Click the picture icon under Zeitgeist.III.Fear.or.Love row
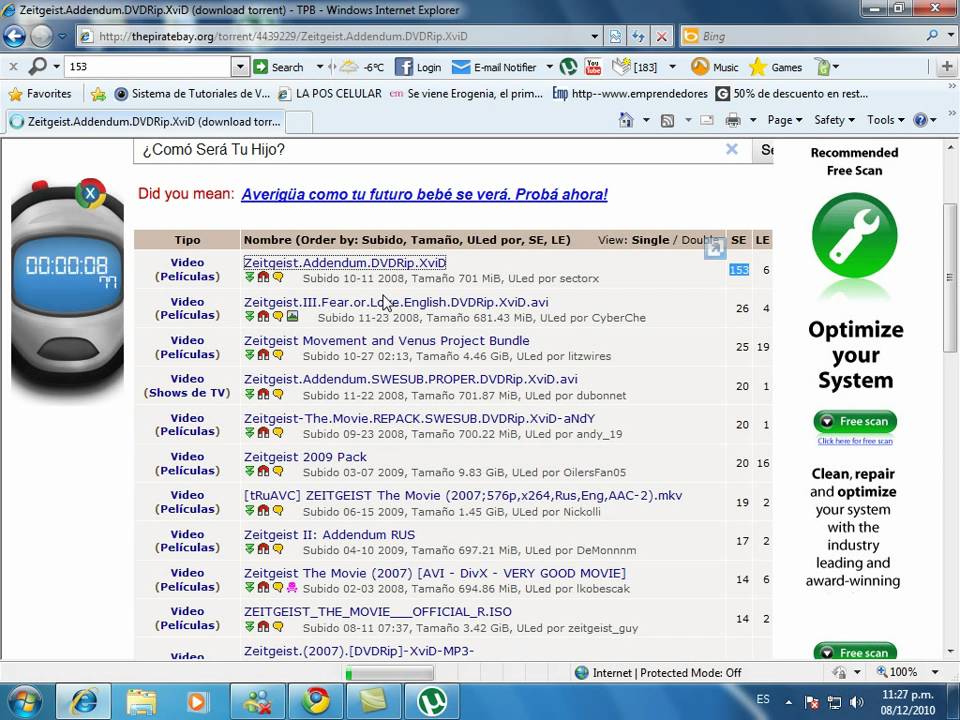This screenshot has height=720, width=960. [x=293, y=317]
